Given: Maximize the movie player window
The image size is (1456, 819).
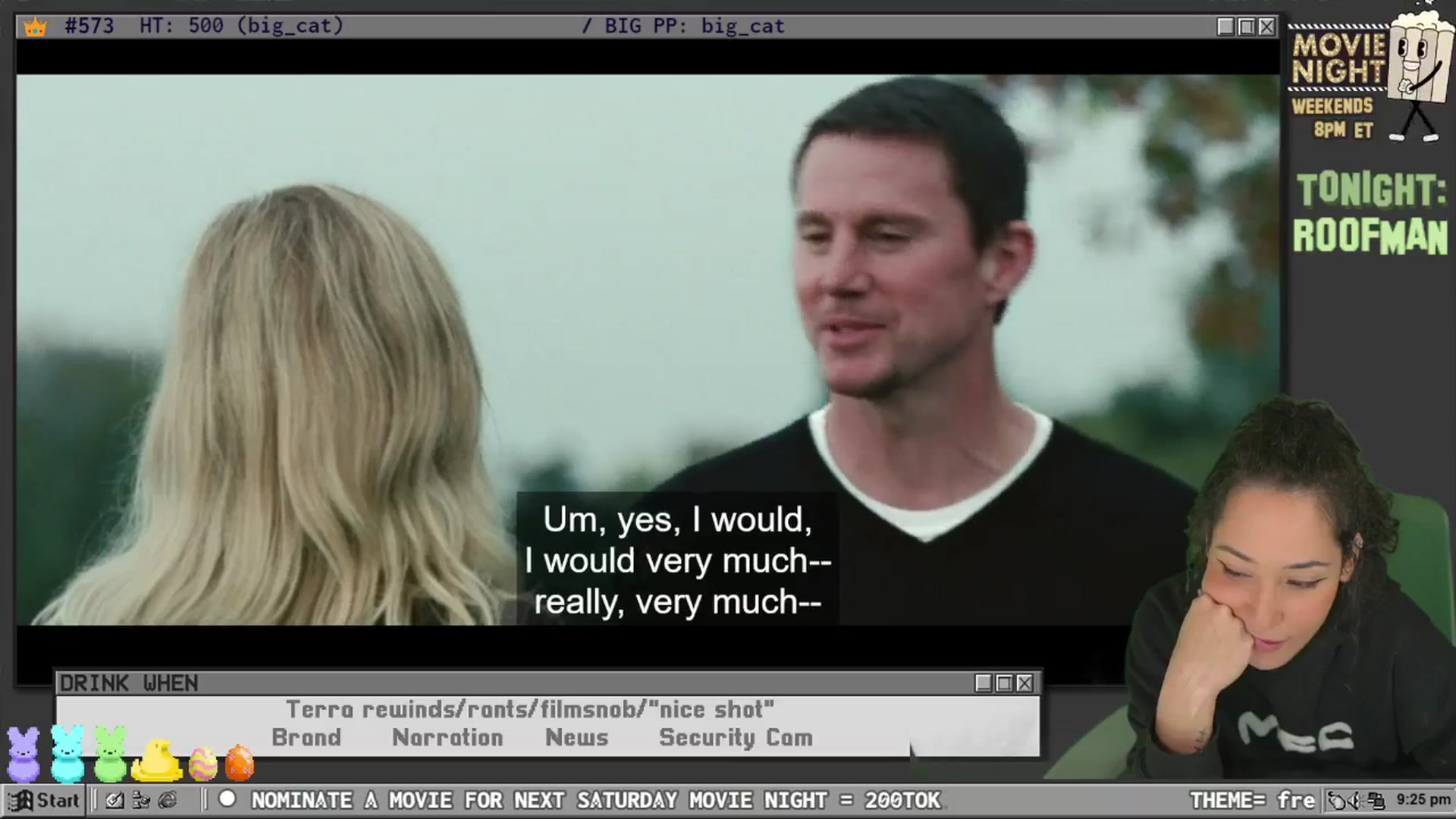Looking at the screenshot, I should coord(1246,27).
